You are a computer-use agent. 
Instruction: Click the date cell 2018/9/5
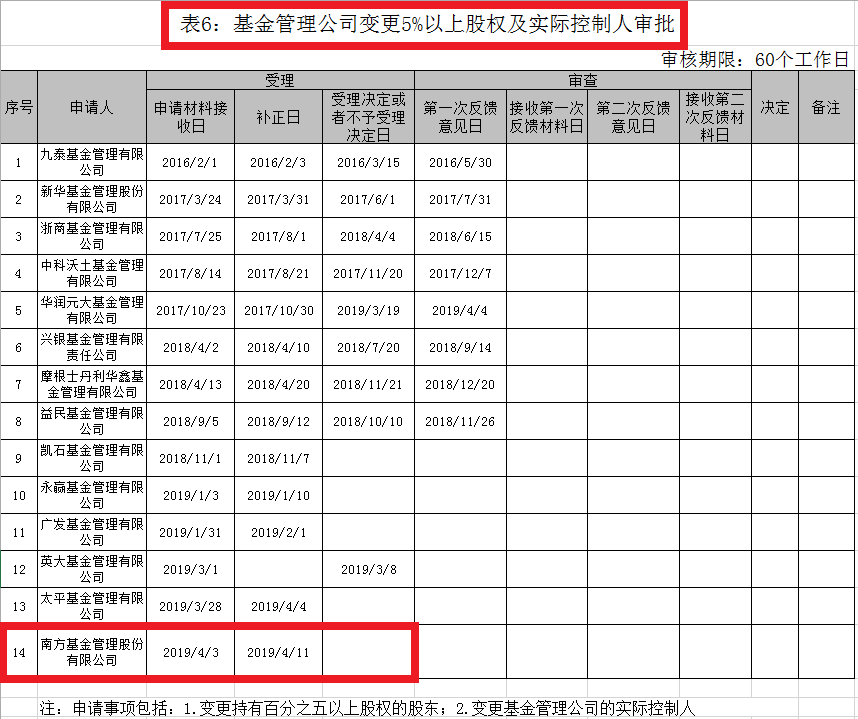tap(190, 421)
